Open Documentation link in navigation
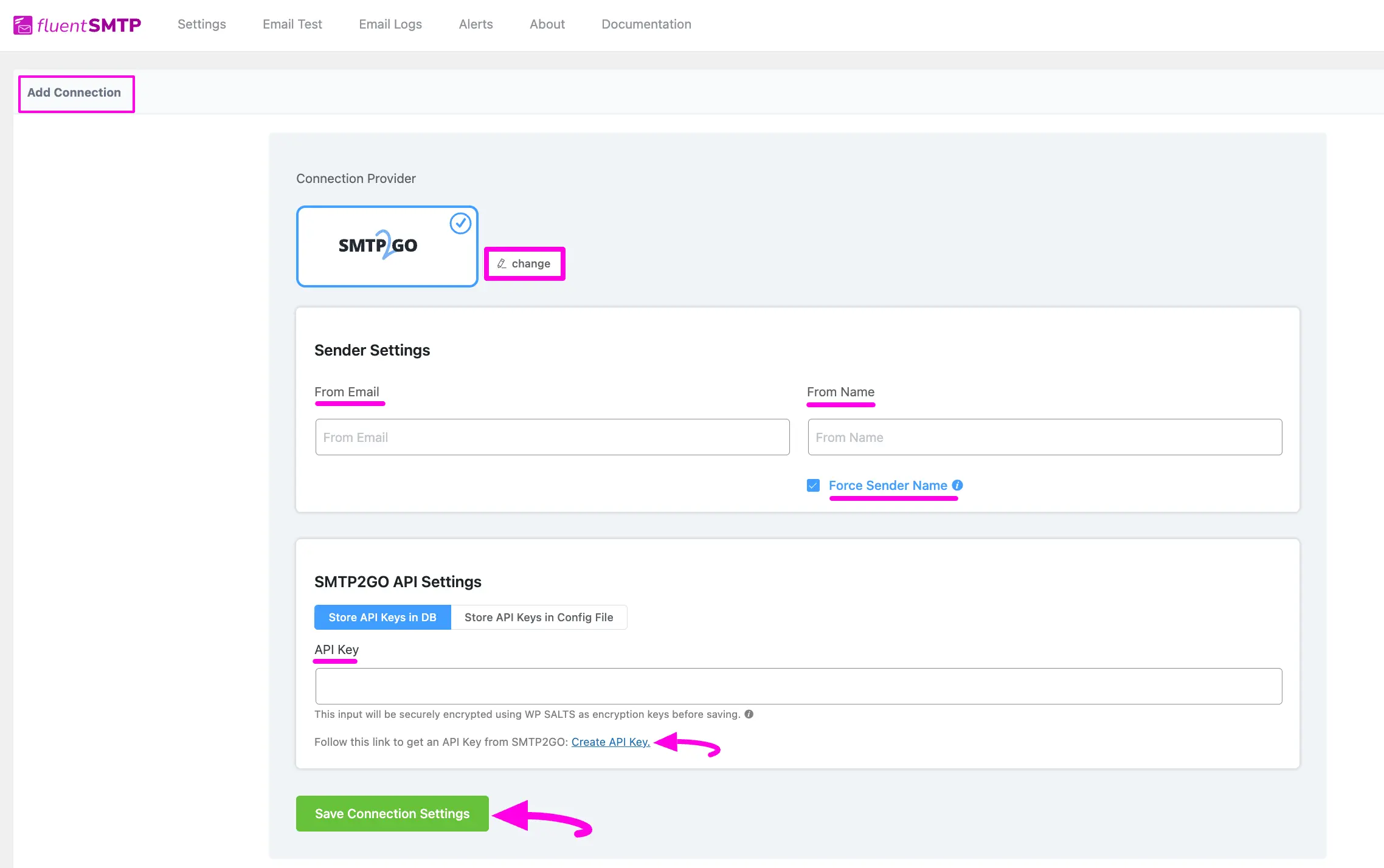 coord(646,24)
